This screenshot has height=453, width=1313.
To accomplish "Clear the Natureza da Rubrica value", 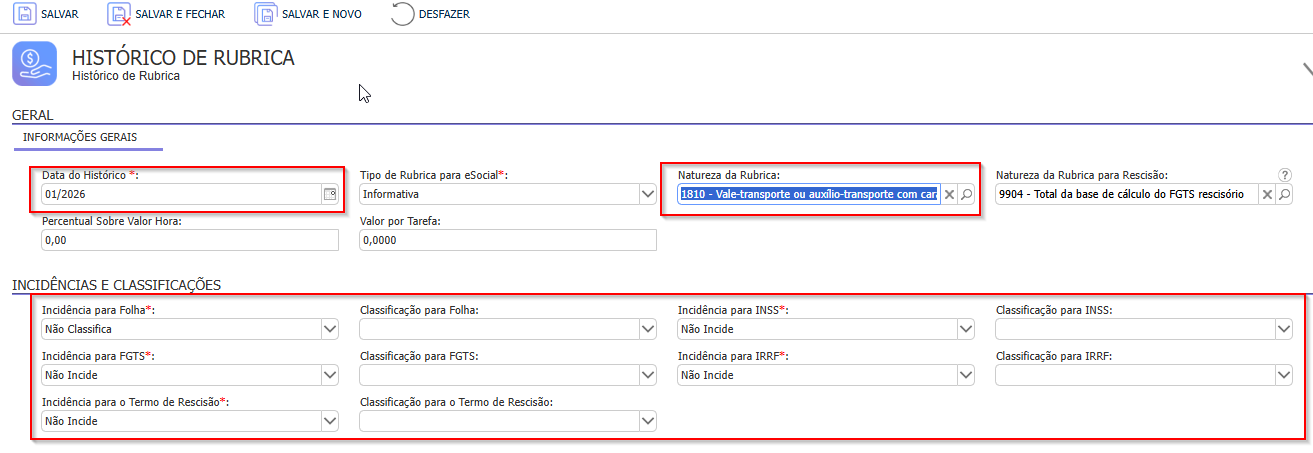I will click(x=950, y=194).
